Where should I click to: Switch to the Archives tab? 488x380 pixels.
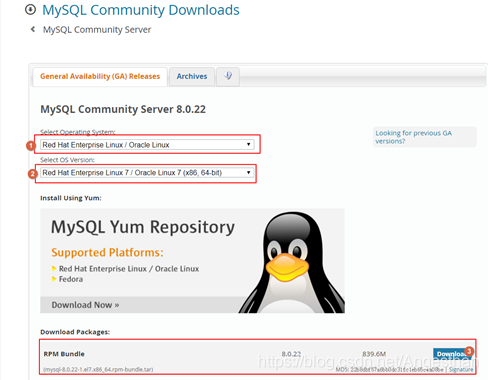tap(192, 76)
